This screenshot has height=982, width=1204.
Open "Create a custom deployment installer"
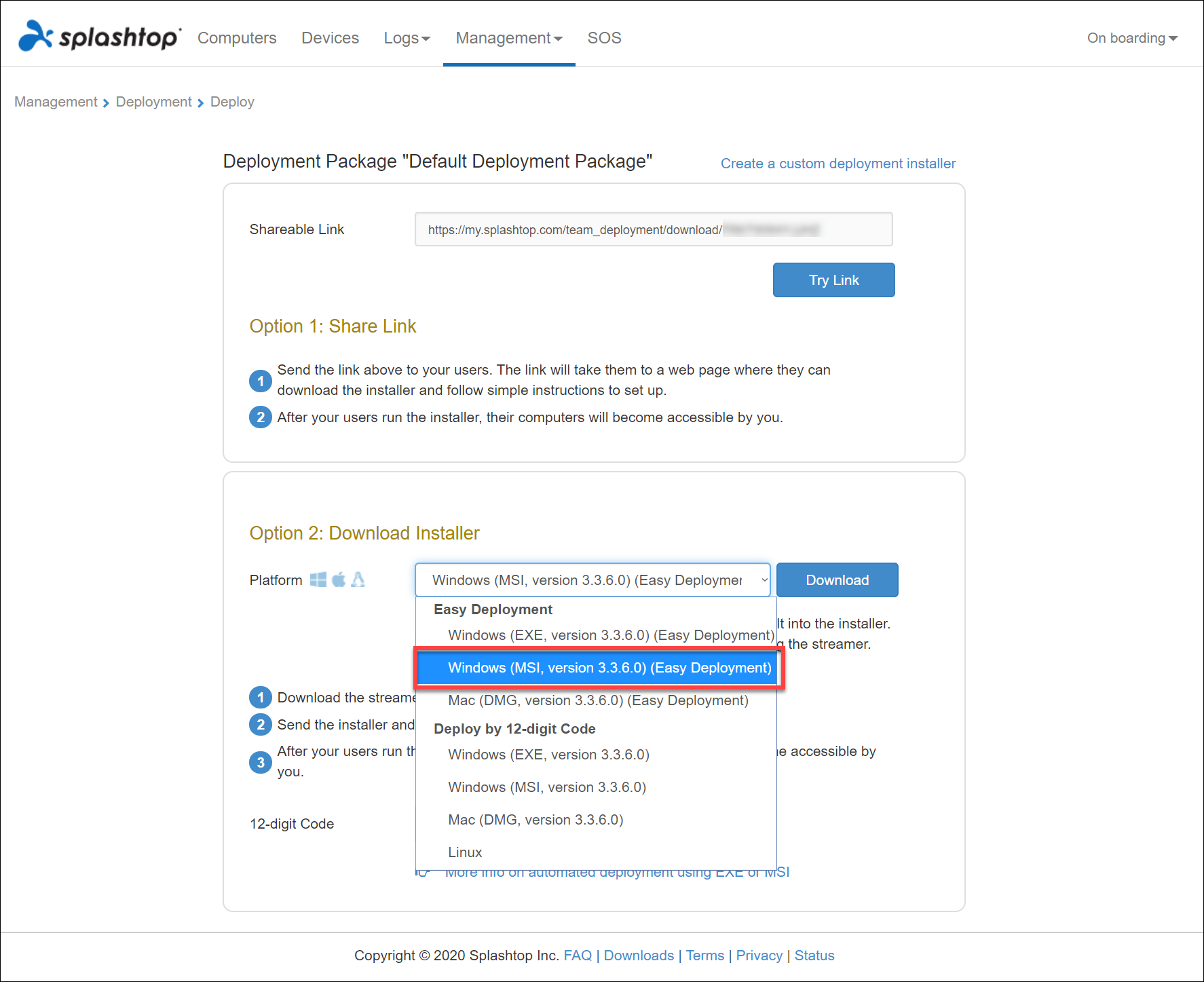[x=838, y=163]
